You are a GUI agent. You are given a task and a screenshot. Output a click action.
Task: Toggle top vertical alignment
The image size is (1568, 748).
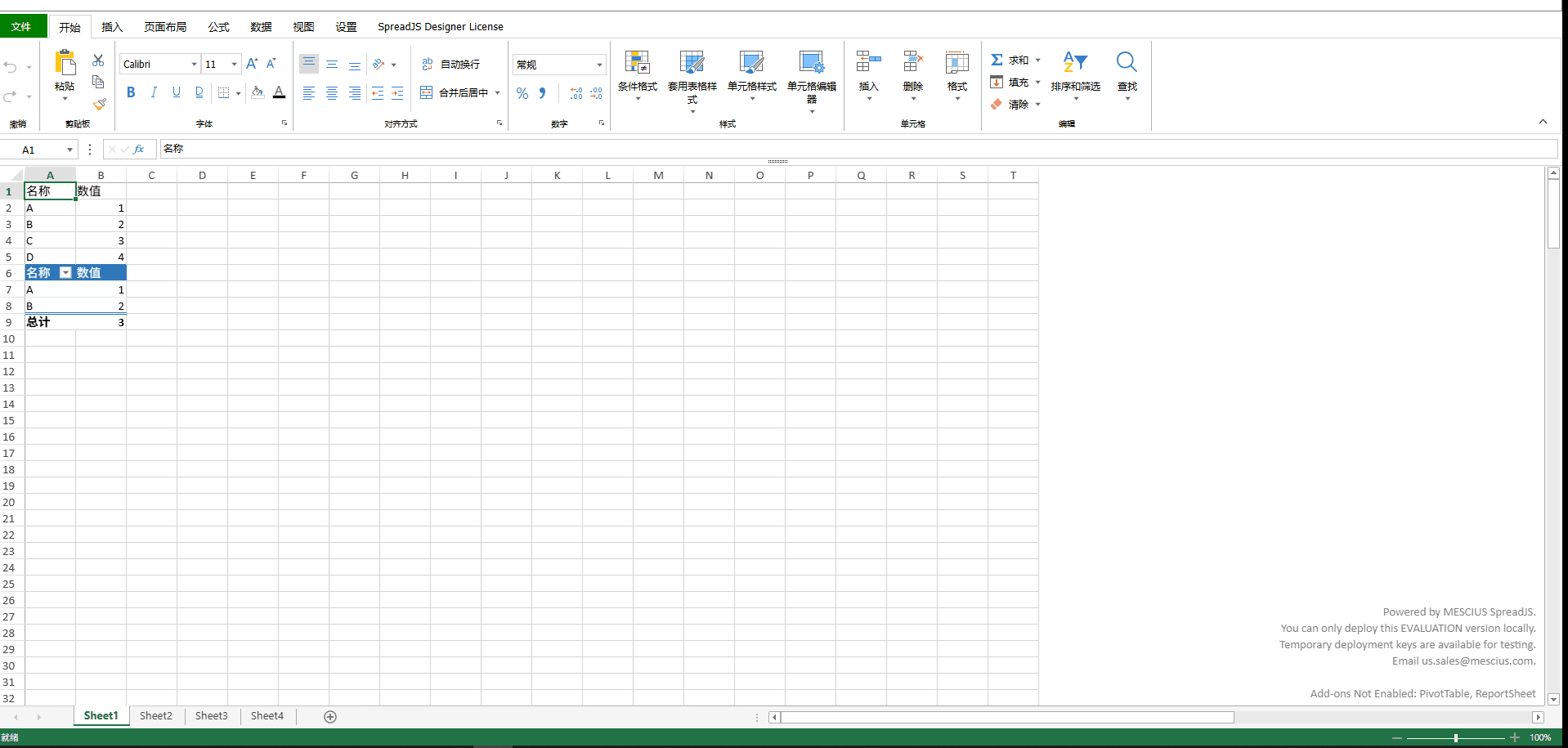[309, 64]
